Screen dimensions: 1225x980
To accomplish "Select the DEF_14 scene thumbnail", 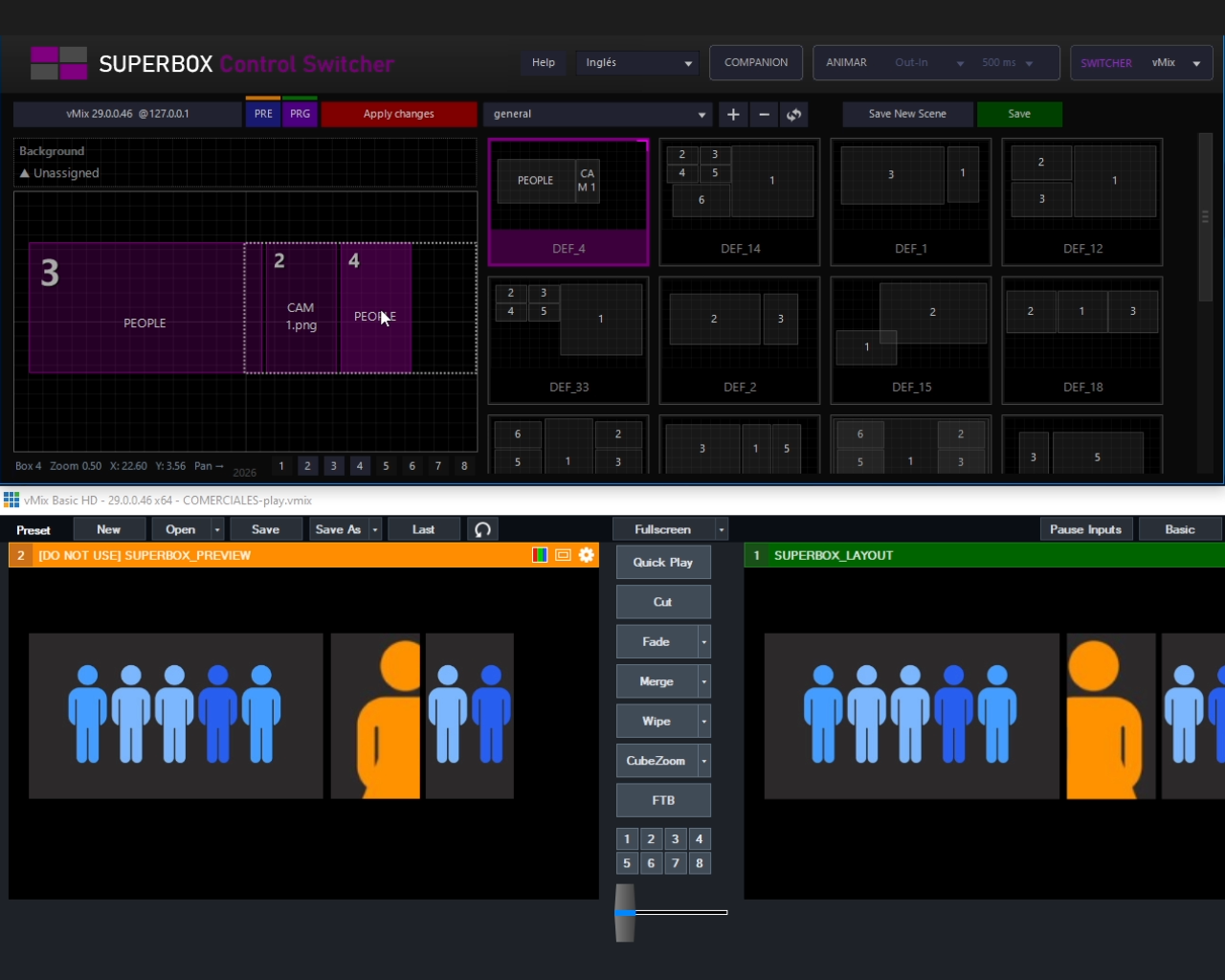I will click(740, 202).
